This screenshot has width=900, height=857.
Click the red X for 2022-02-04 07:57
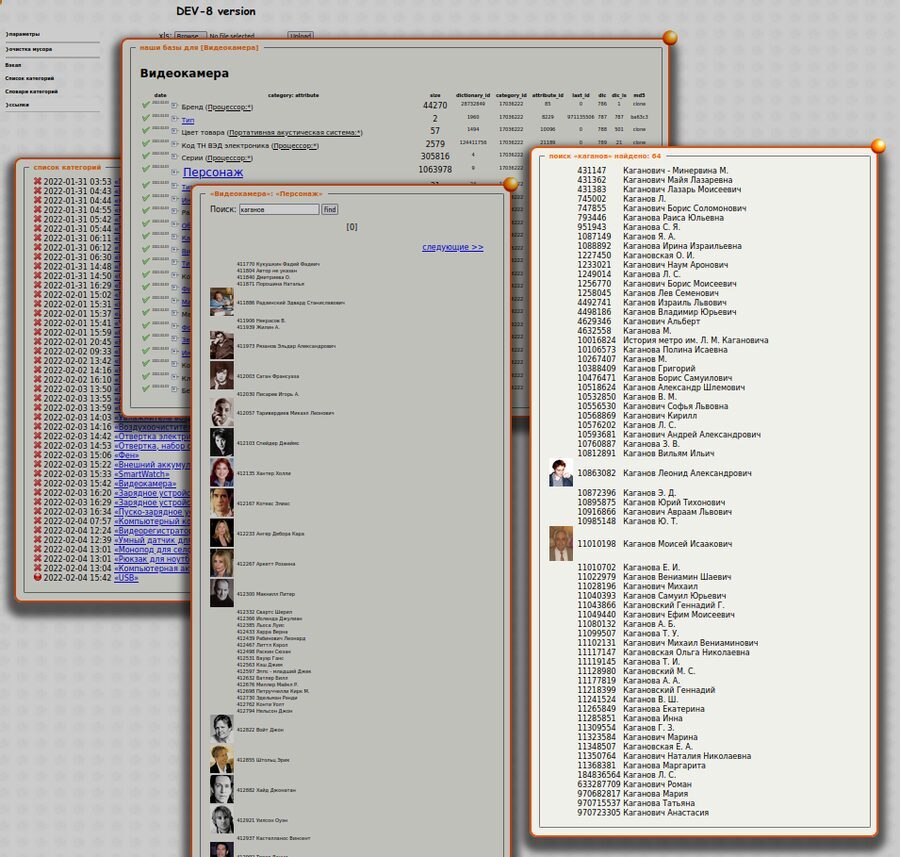coord(38,521)
